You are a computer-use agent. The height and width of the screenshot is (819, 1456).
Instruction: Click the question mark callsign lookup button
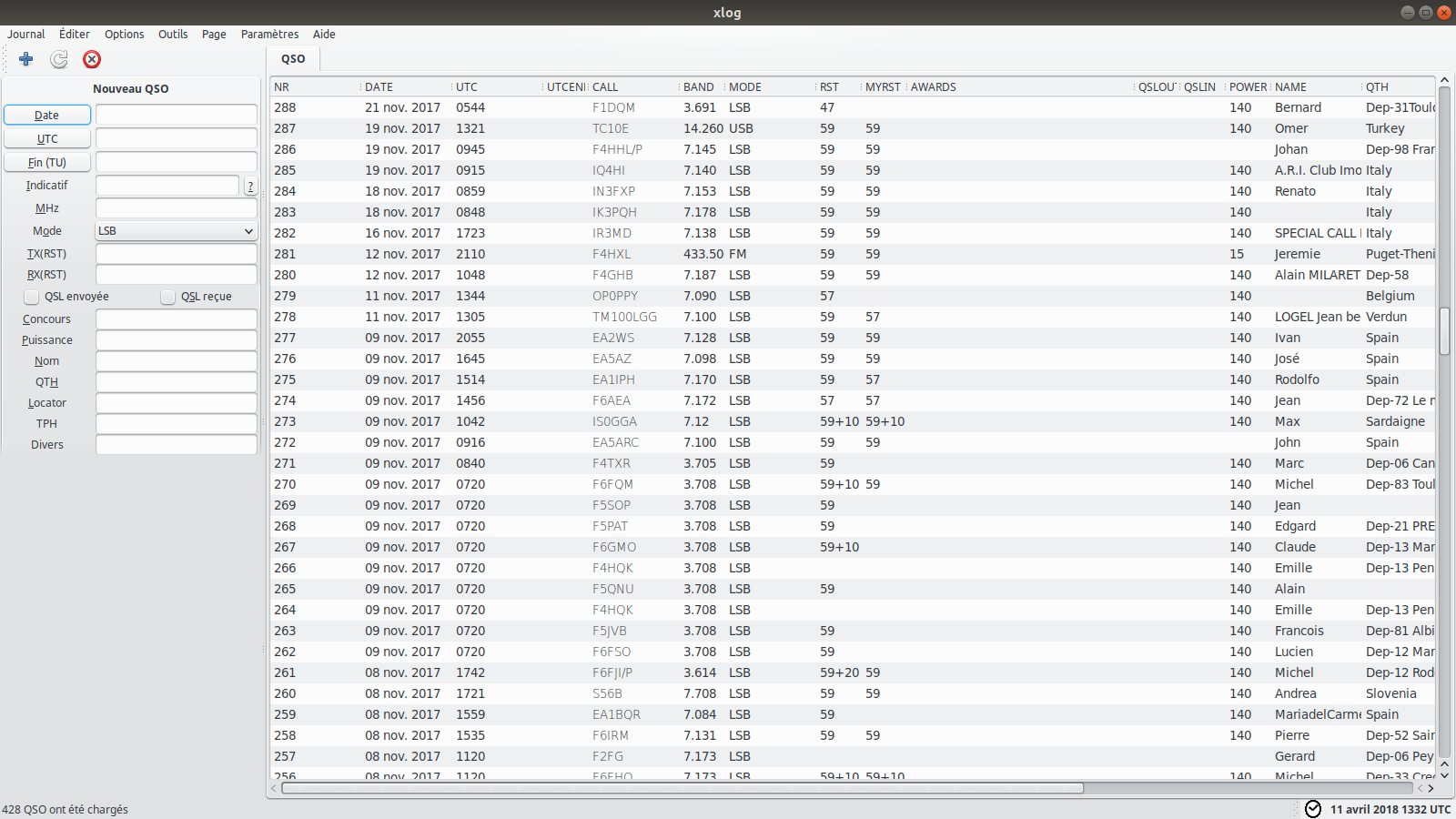tap(250, 186)
